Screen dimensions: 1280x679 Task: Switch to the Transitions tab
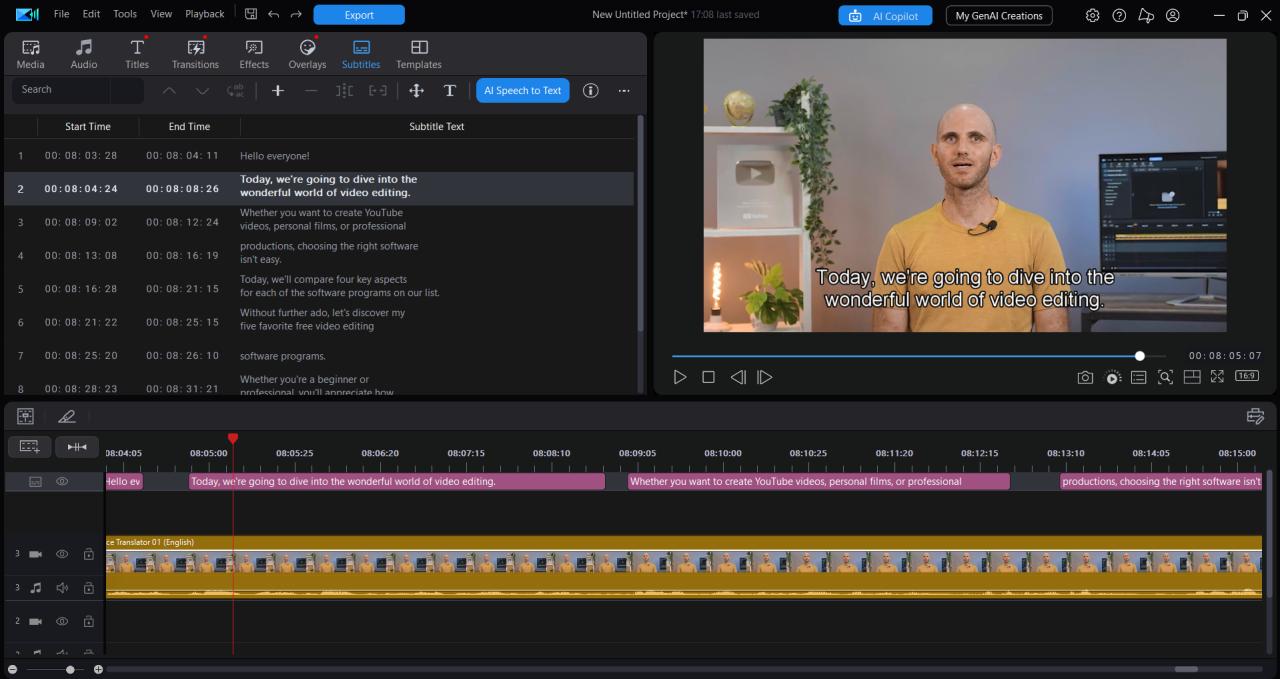(x=194, y=52)
